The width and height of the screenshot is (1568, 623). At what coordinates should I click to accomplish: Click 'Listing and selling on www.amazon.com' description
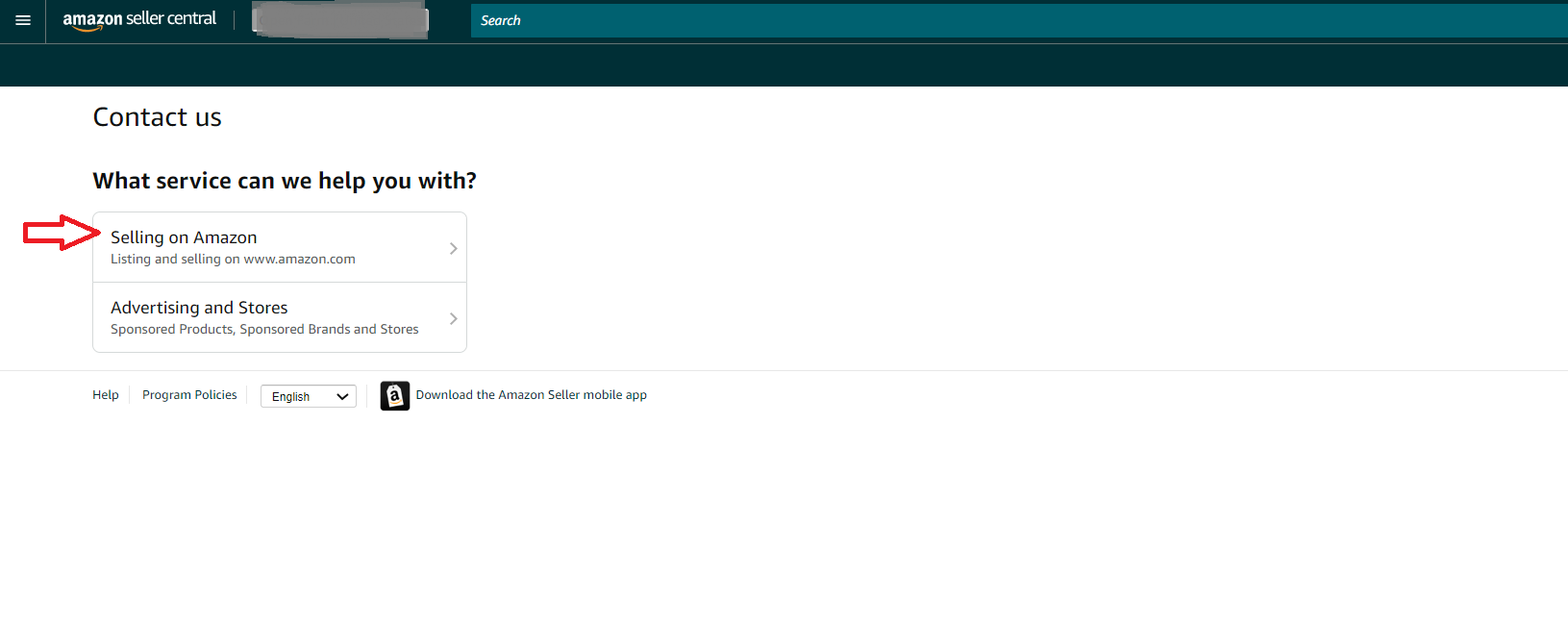click(x=233, y=260)
